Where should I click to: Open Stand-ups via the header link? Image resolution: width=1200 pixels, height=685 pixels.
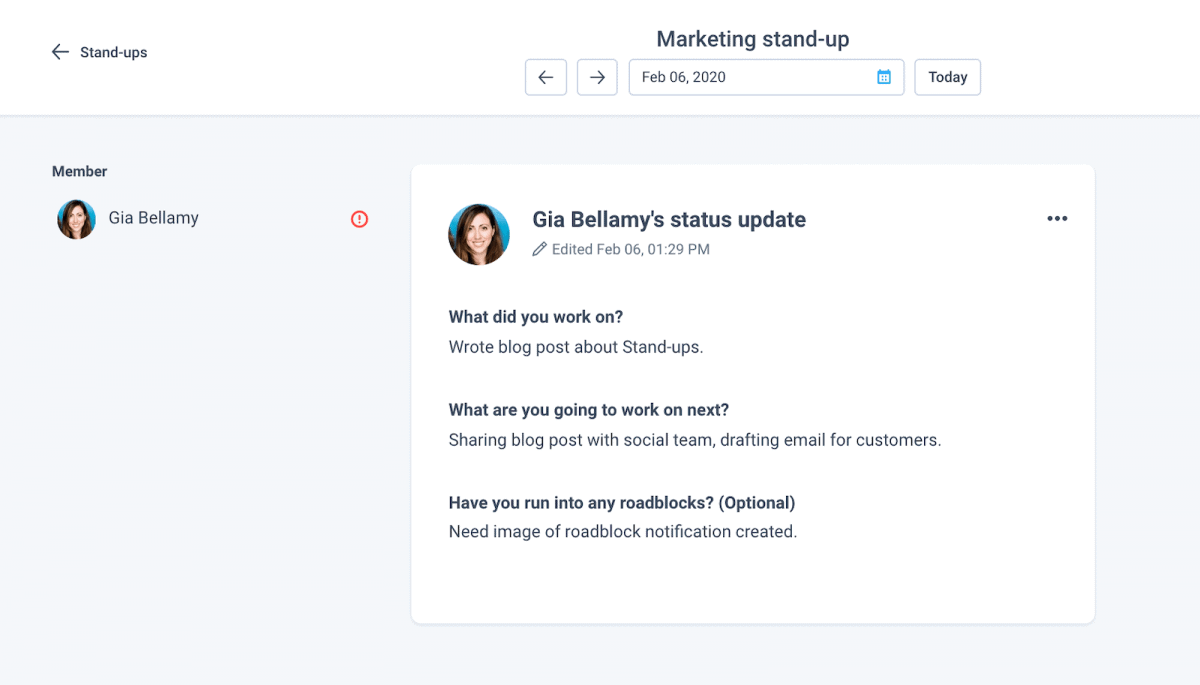113,51
